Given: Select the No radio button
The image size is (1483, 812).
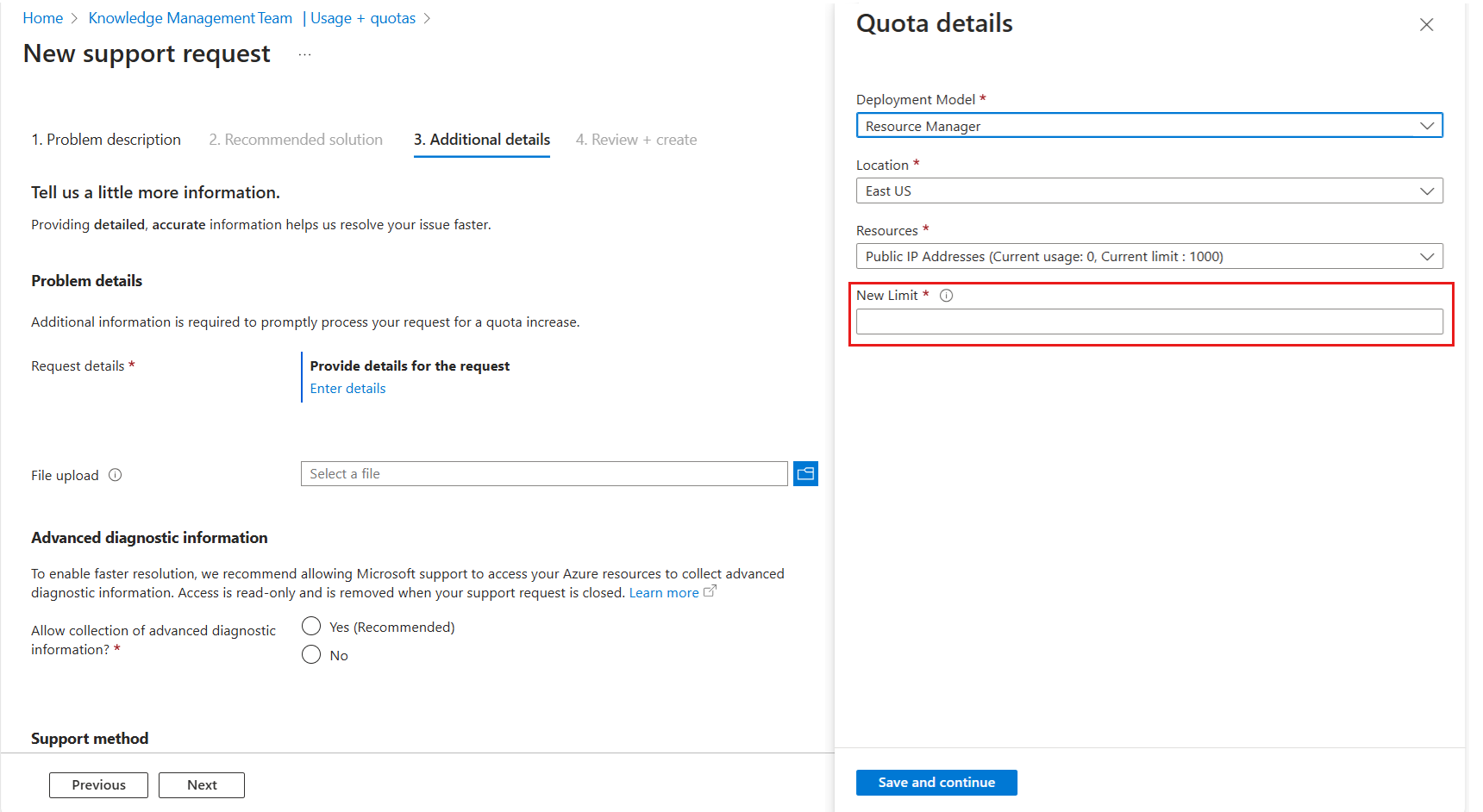Looking at the screenshot, I should [311, 654].
